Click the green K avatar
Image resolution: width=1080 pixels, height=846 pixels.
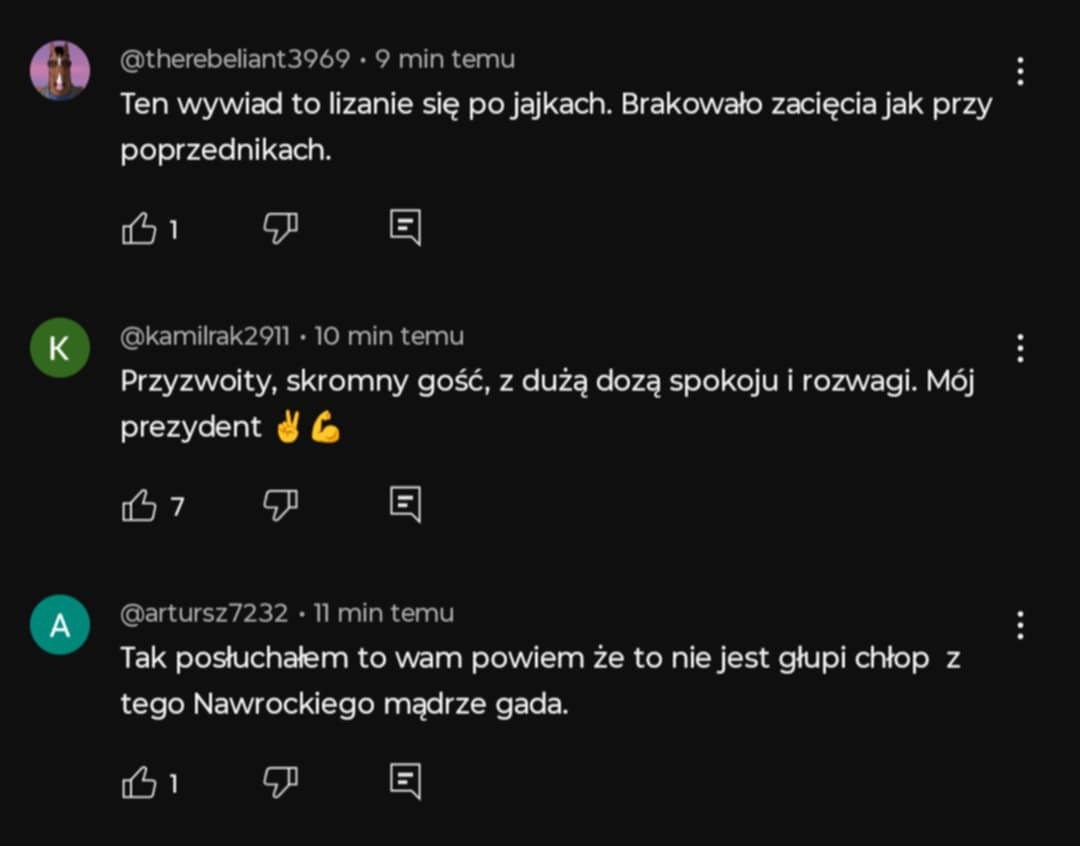(60, 348)
